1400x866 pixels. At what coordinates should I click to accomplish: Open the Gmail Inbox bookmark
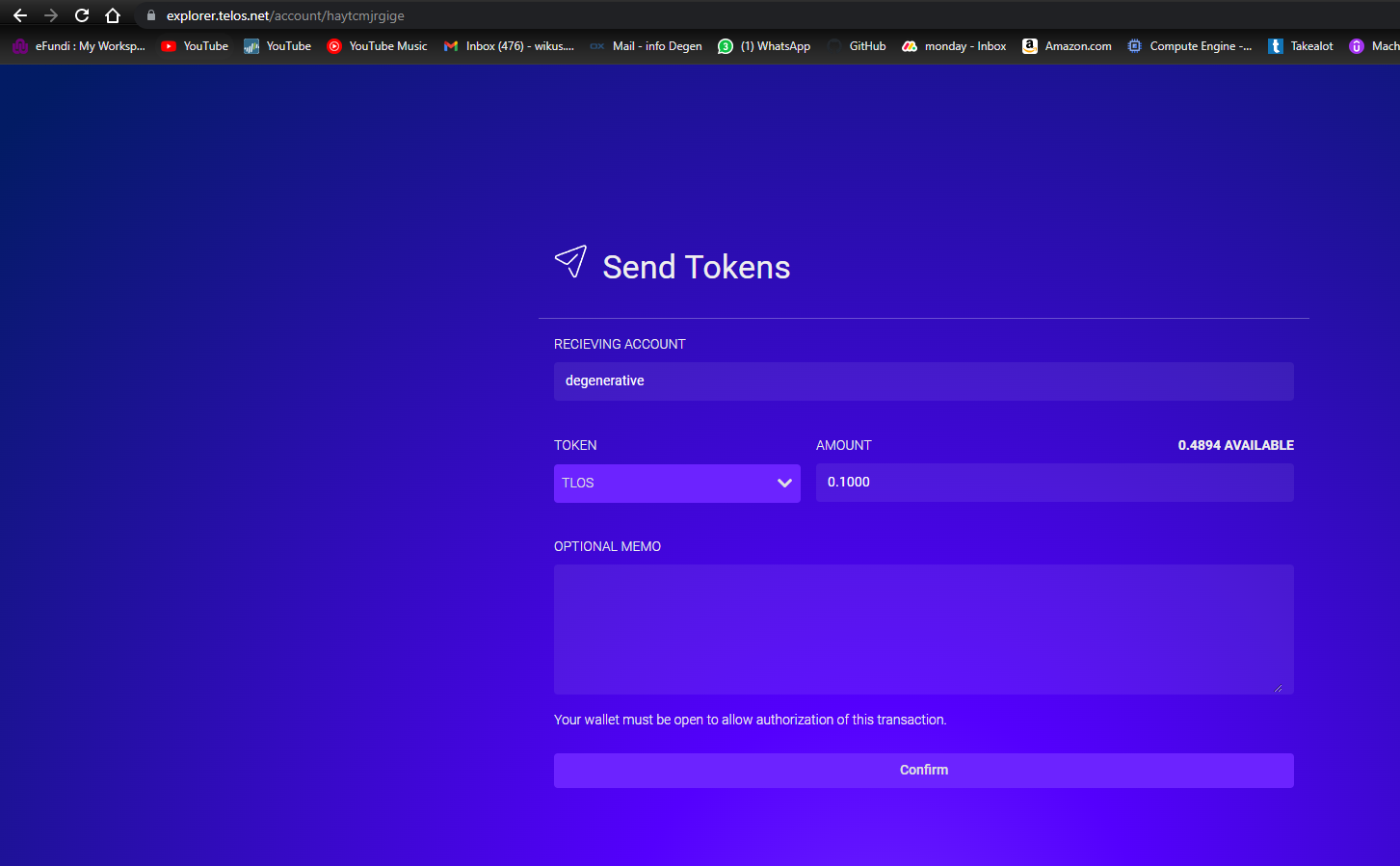point(508,45)
